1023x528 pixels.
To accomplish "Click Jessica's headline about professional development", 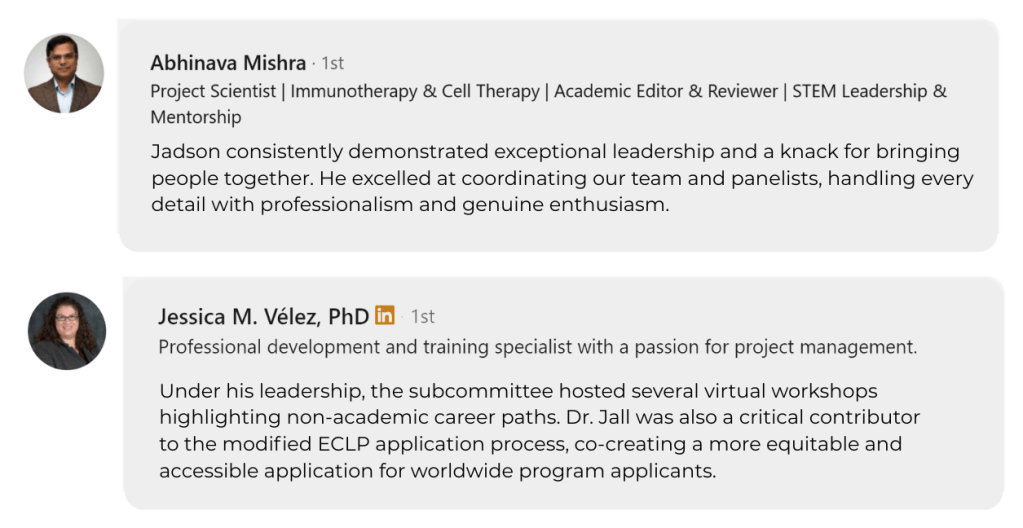I will pos(537,347).
